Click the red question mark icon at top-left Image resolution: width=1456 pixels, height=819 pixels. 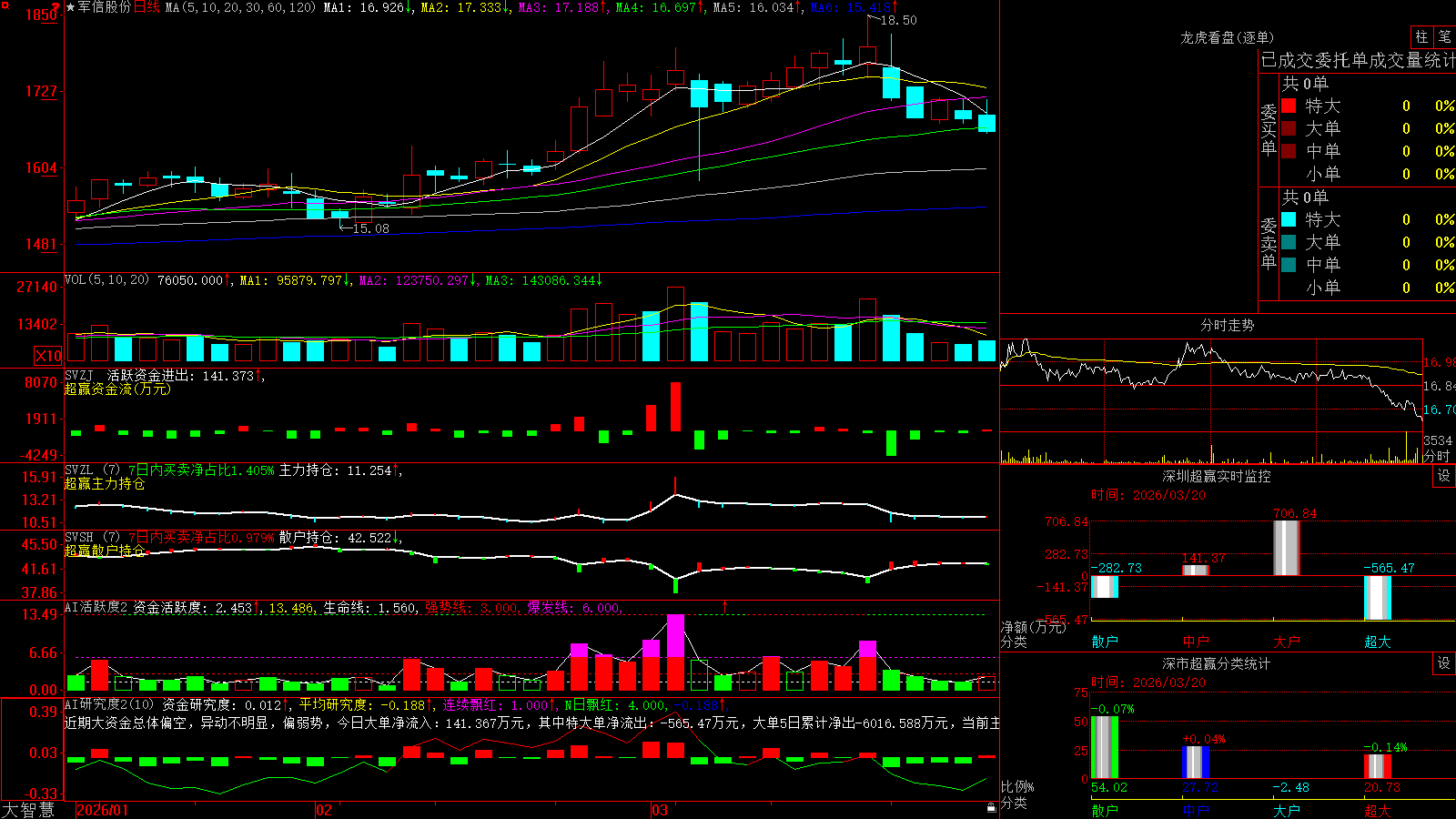pyautogui.click(x=56, y=6)
